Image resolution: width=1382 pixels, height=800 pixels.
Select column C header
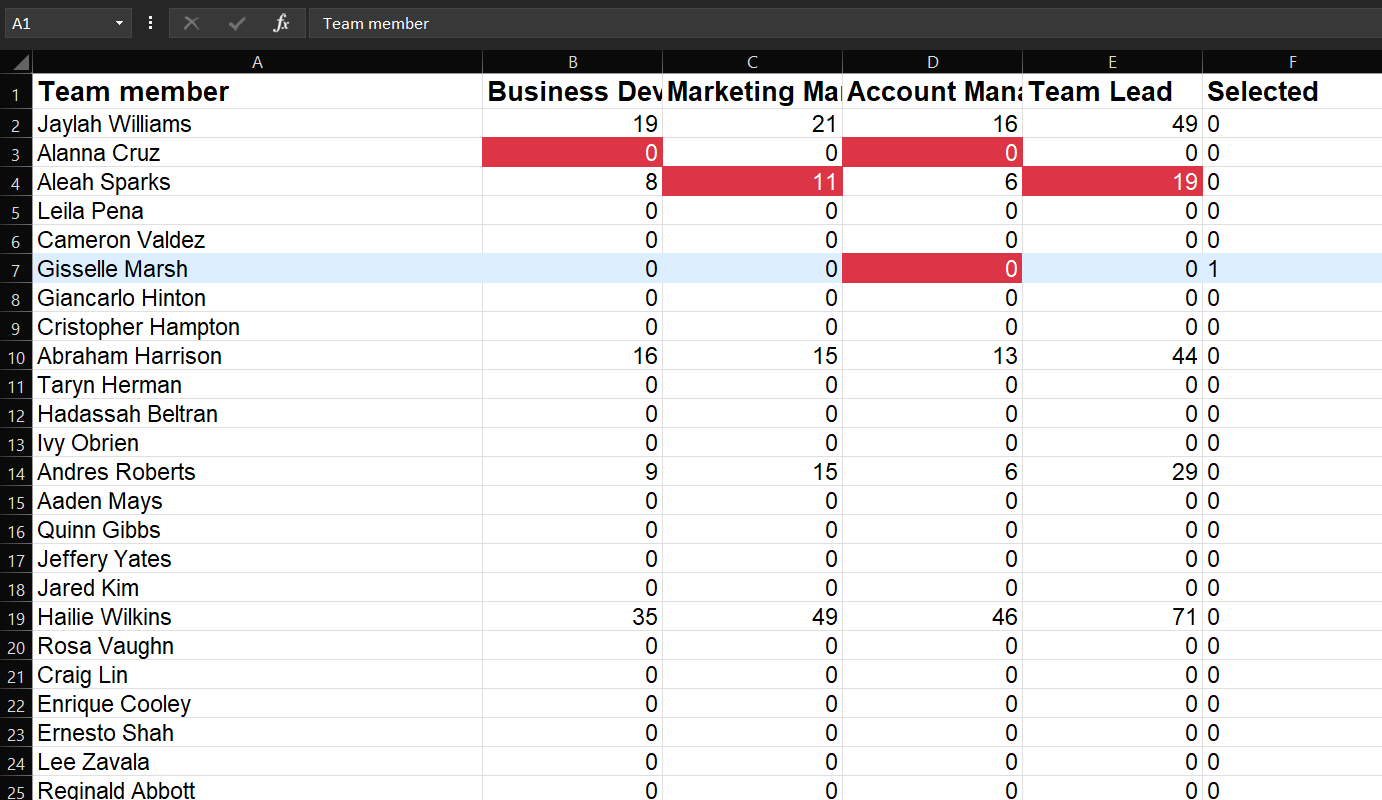click(752, 62)
